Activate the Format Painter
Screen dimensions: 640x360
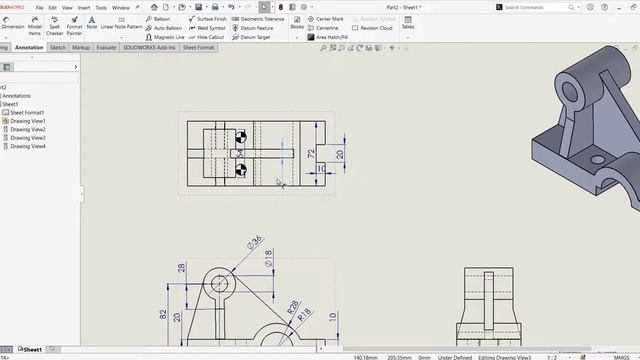click(74, 26)
